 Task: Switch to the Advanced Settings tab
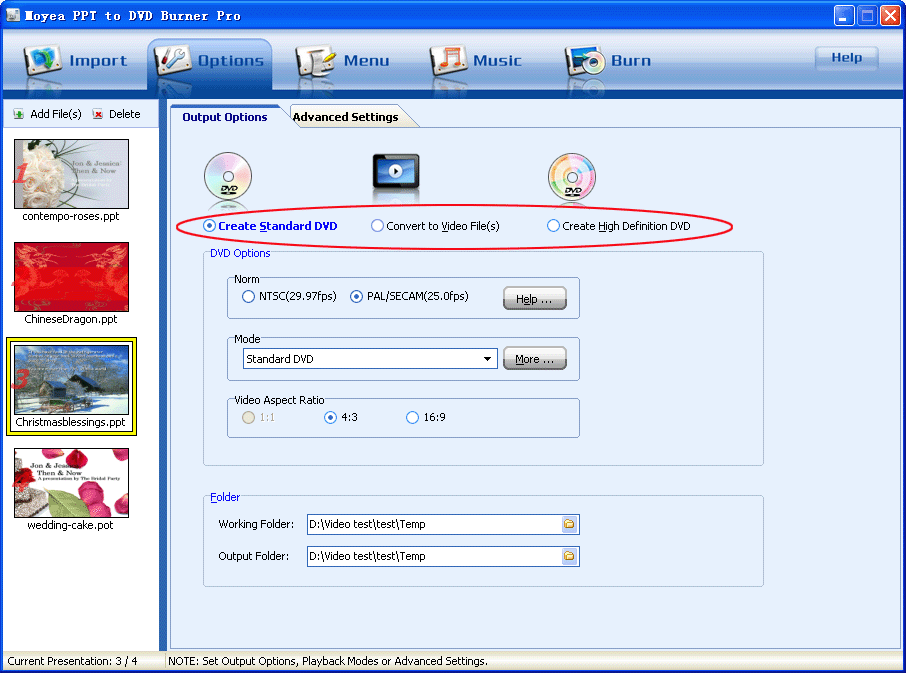pyautogui.click(x=346, y=116)
